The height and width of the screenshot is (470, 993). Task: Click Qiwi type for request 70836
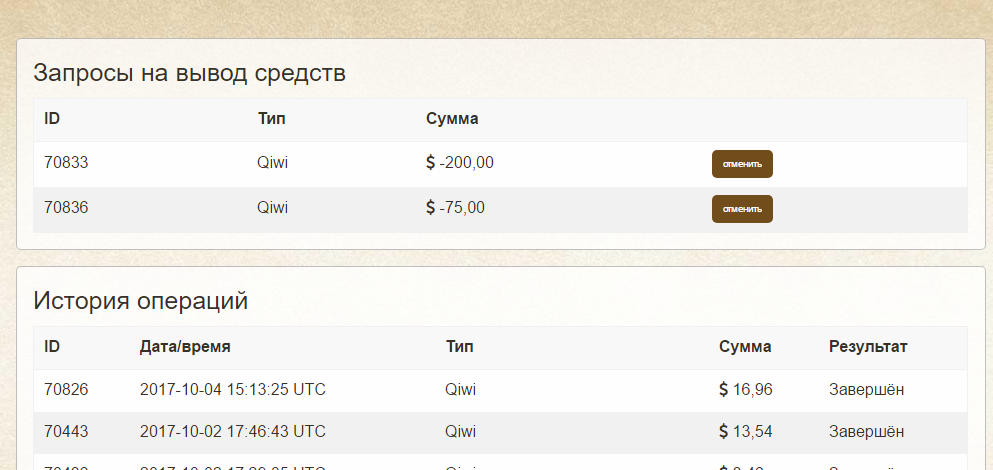click(272, 208)
